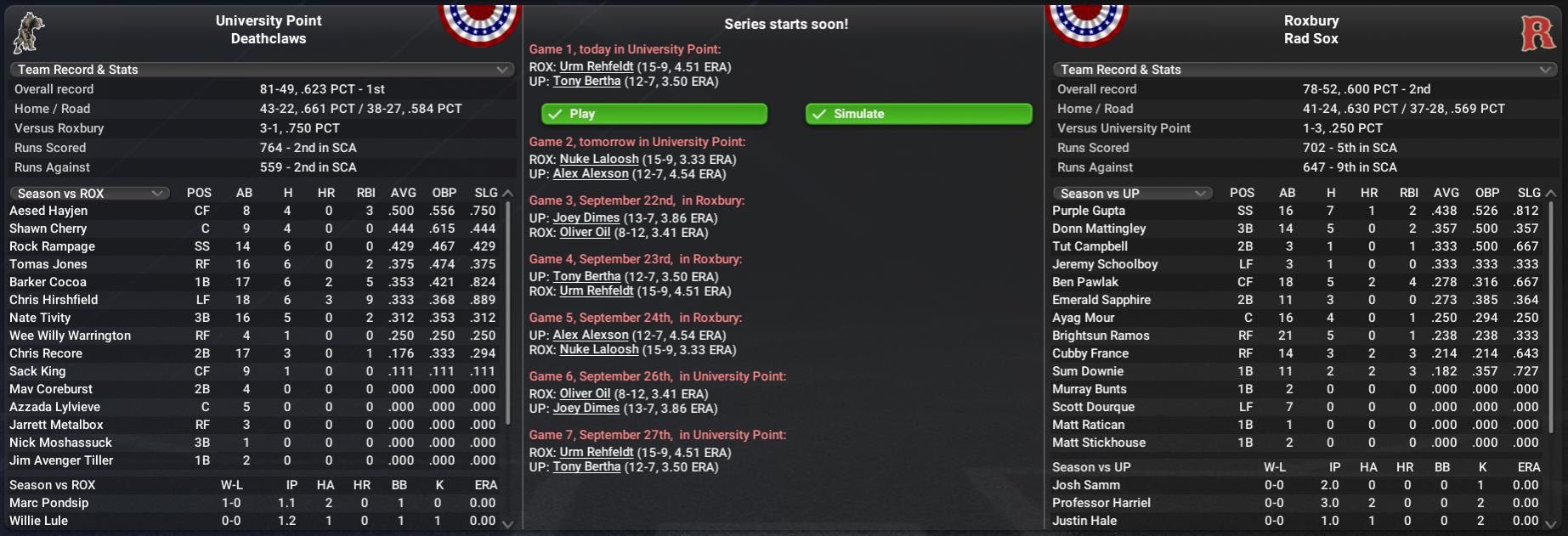
Task: Click the University Point Deathclaws team logo
Action: [30, 32]
